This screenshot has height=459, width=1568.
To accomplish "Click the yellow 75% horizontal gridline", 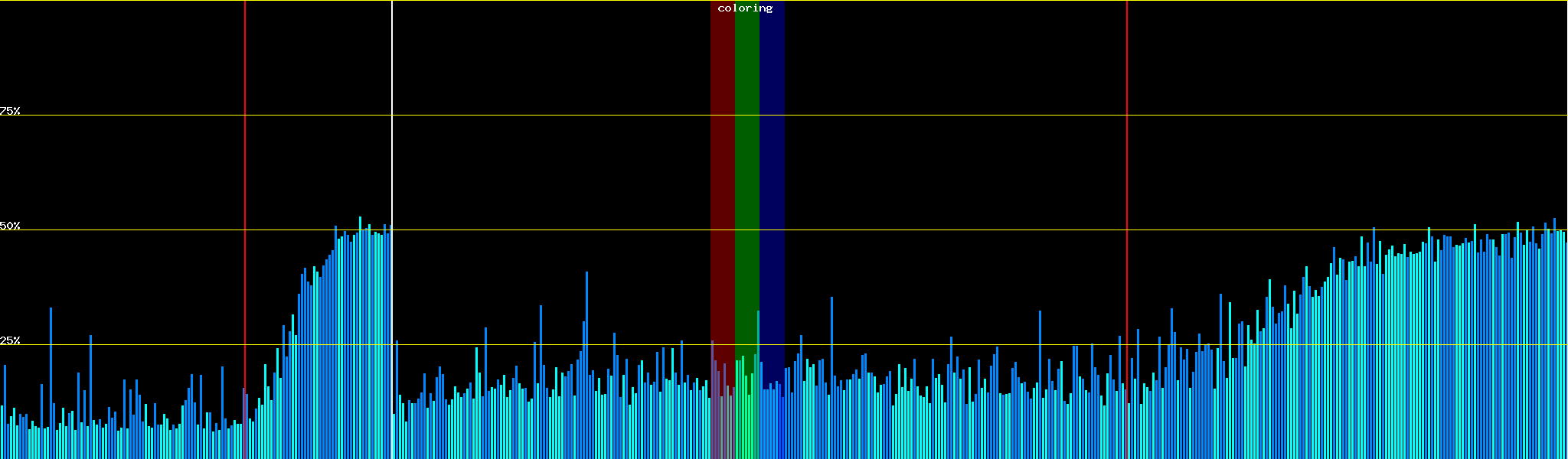I will pyautogui.click(x=919, y=116).
